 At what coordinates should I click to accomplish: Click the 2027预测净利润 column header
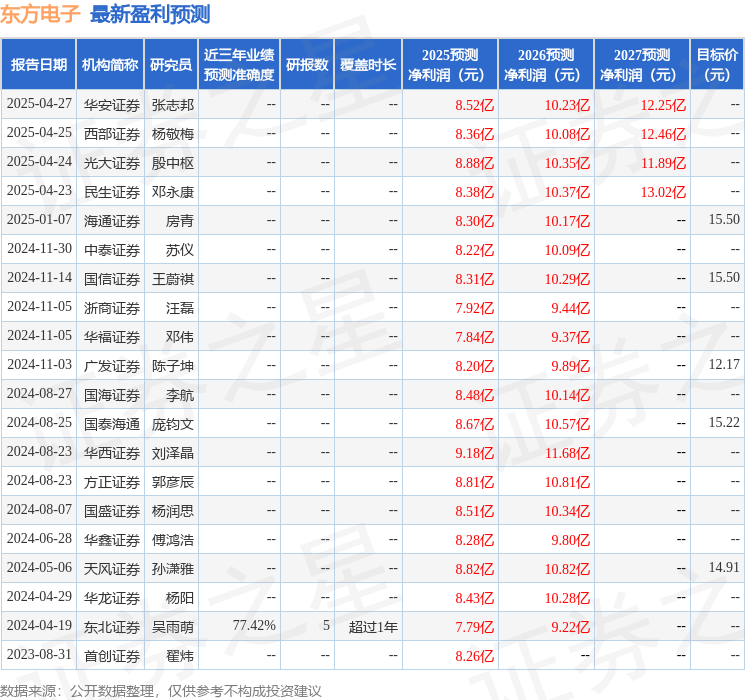tap(642, 65)
